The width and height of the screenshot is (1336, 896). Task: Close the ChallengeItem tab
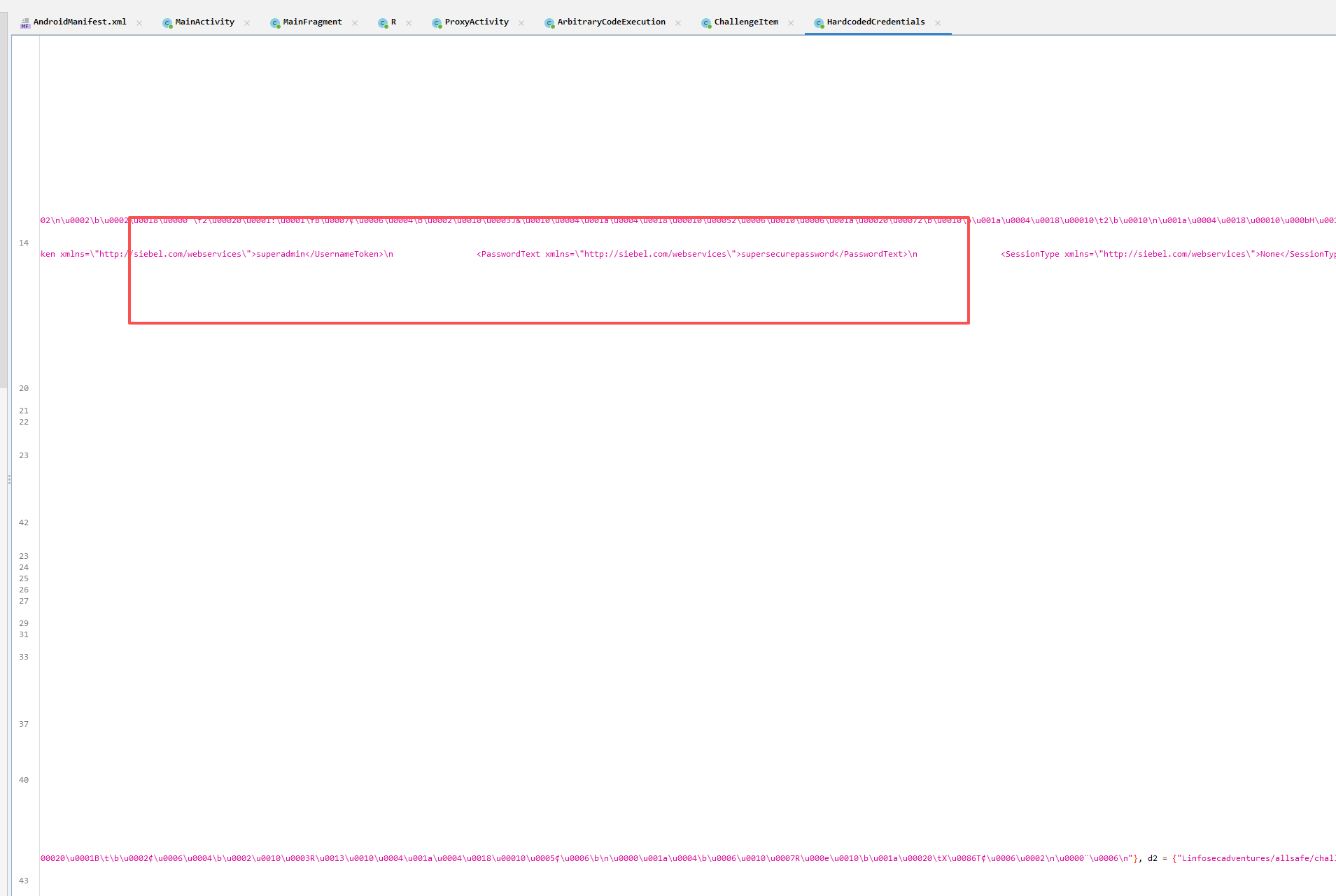pyautogui.click(x=791, y=23)
